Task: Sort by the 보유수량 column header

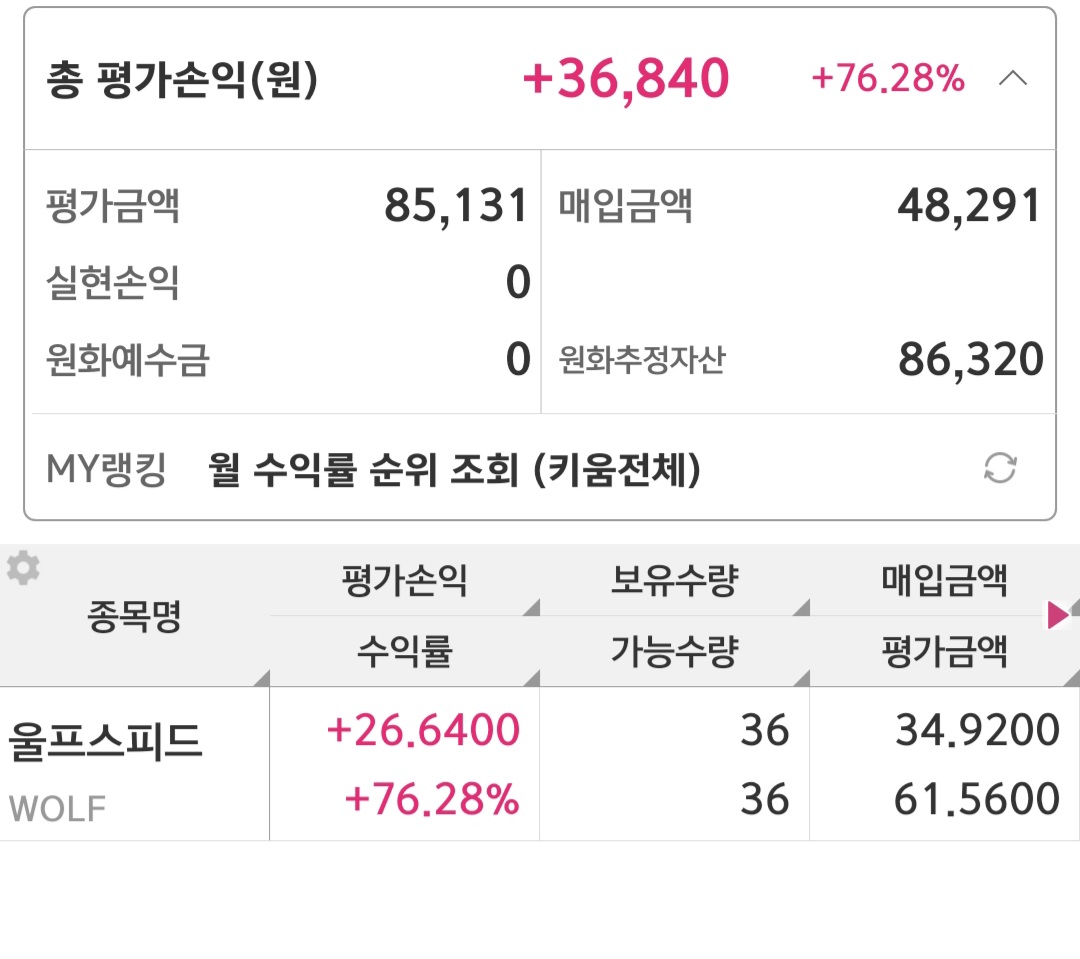Action: click(x=674, y=581)
